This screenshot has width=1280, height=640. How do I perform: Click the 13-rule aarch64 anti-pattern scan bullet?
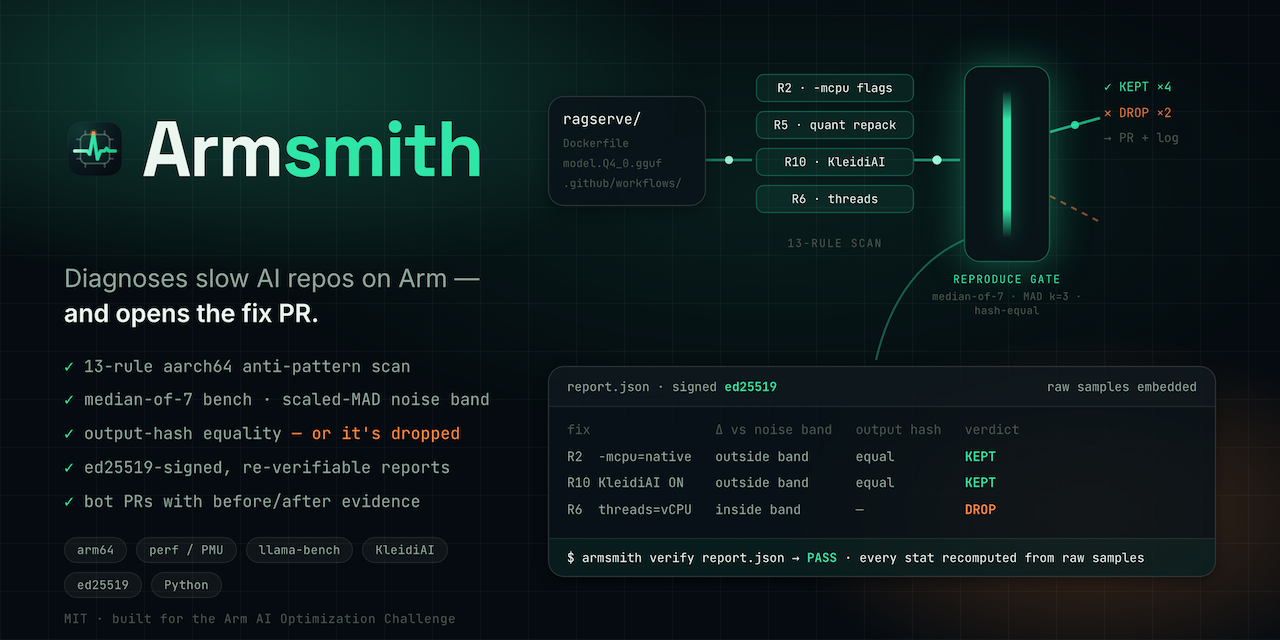click(237, 367)
